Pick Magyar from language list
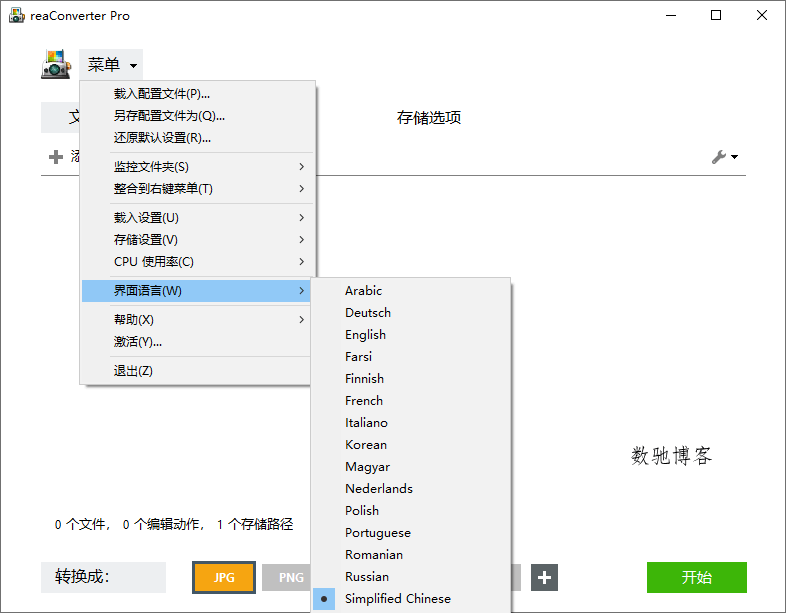Screen dimensions: 786x613 411,467
